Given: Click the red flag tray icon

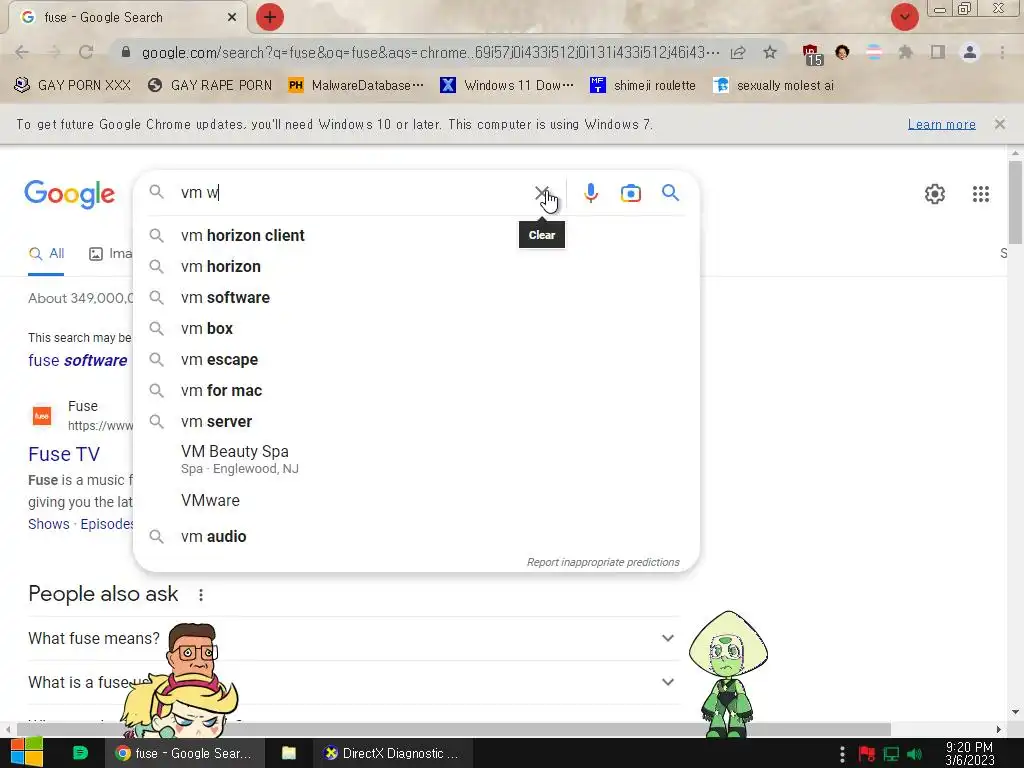Looking at the screenshot, I should point(866,754).
